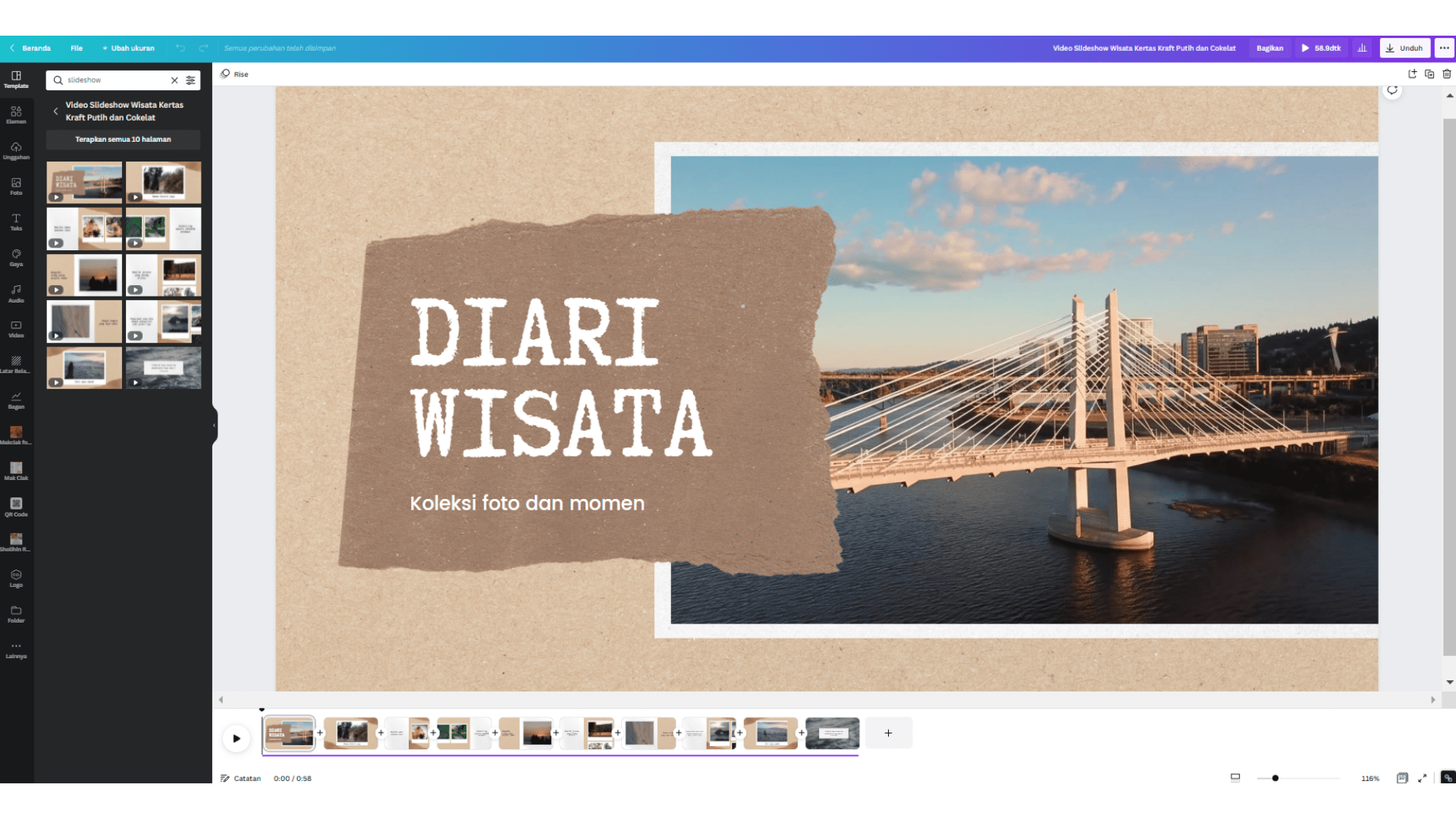Image resolution: width=1456 pixels, height=819 pixels.
Task: Add a new page above canvas
Action: click(x=1412, y=74)
